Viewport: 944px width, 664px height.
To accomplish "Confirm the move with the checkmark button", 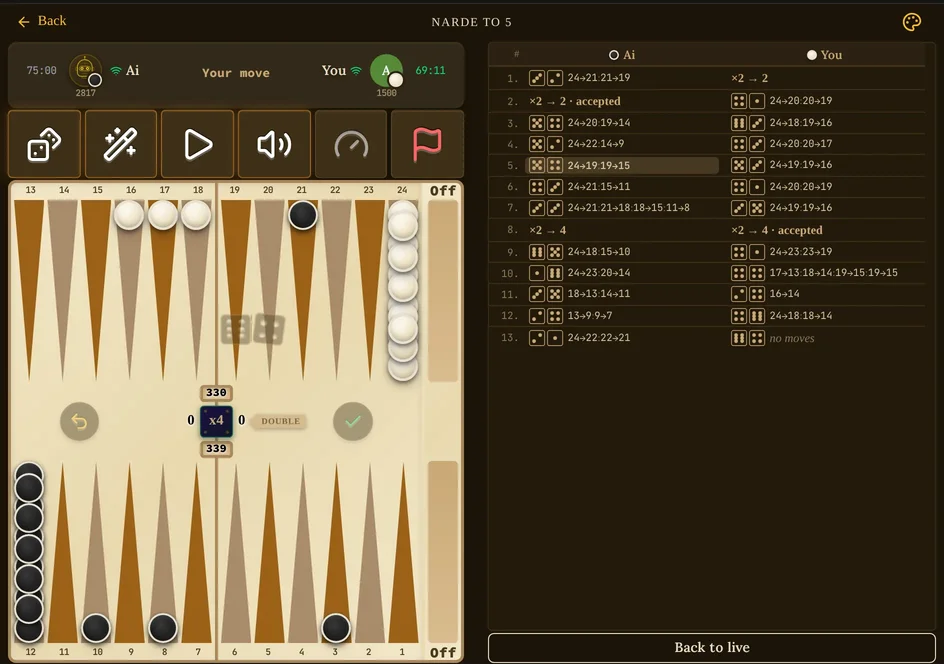I will (x=353, y=421).
